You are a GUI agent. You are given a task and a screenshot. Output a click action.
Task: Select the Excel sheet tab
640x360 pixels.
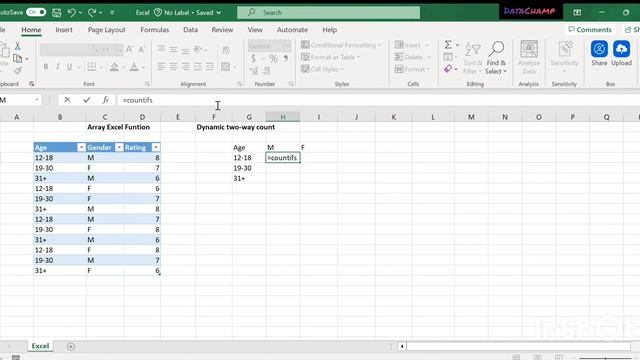40,346
